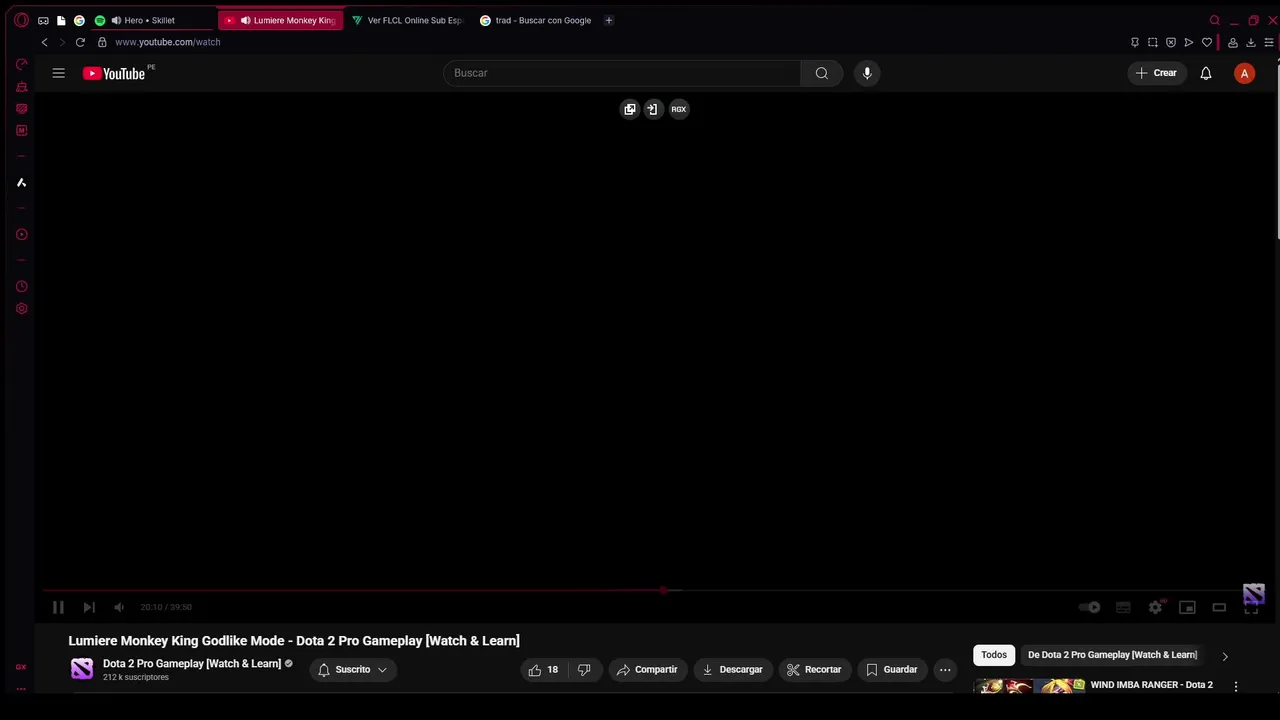Screen dimensions: 1280x720
Task: Open Dota 2 Pro Gameplay channel avatar
Action: [82, 669]
